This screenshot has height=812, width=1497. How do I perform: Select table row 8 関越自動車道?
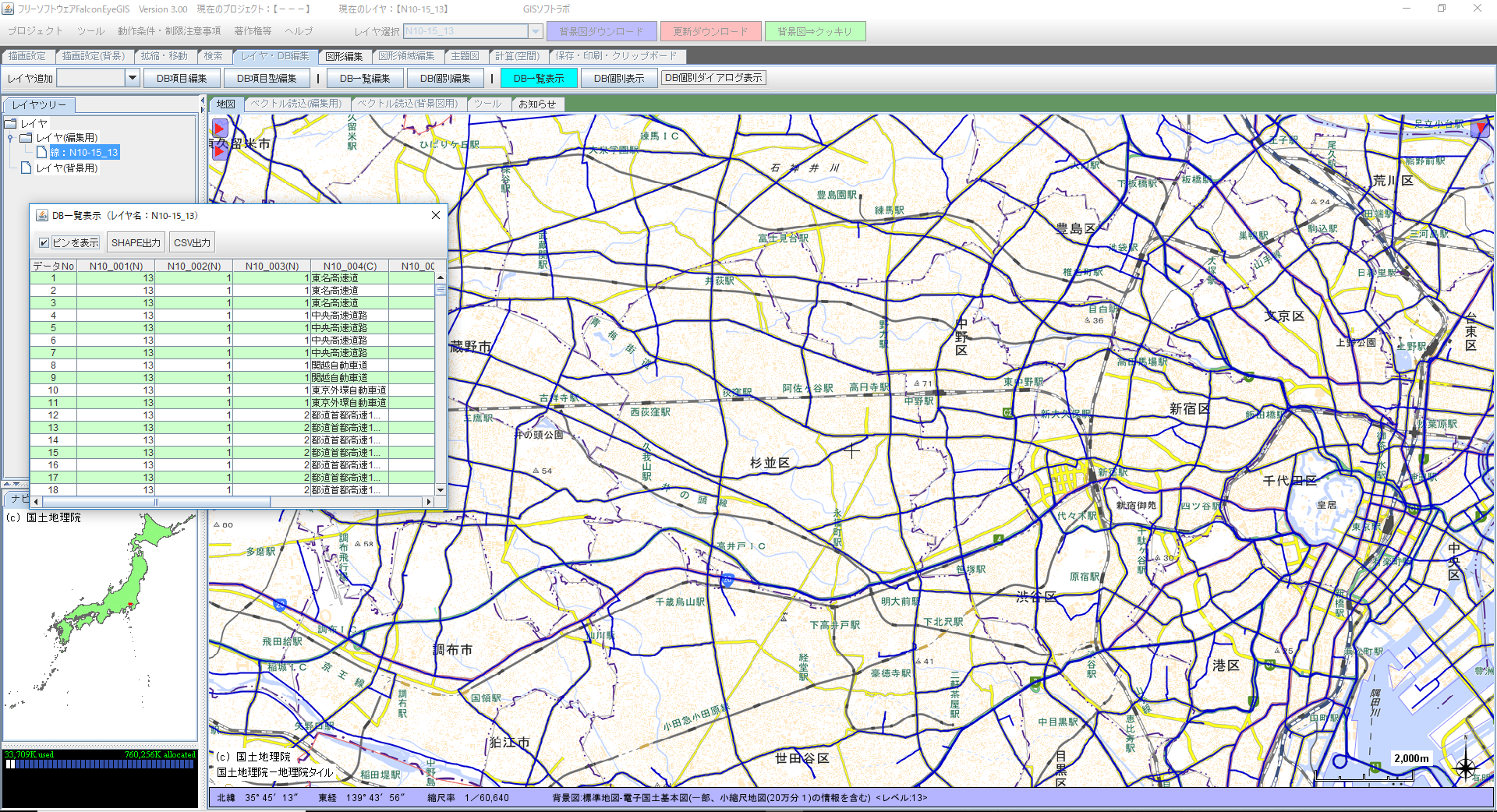coord(232,365)
